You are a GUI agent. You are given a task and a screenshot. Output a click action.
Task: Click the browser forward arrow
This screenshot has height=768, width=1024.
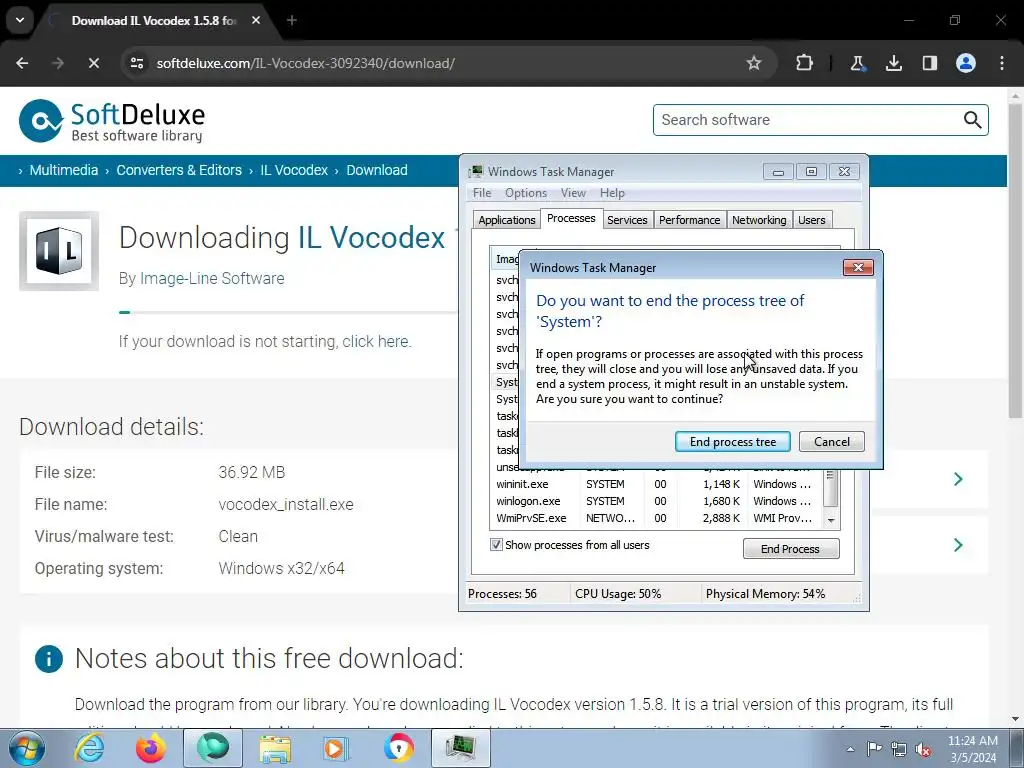click(x=57, y=63)
